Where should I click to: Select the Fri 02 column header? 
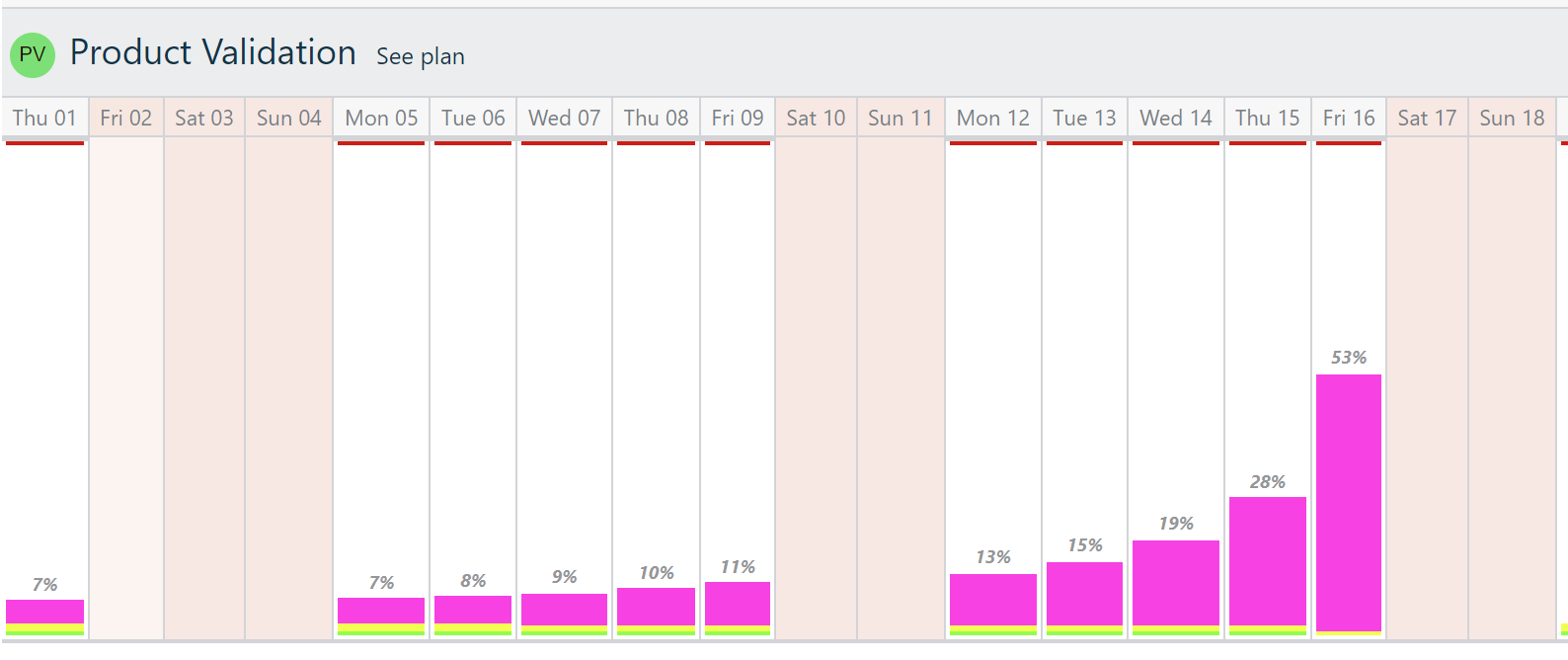(x=126, y=117)
